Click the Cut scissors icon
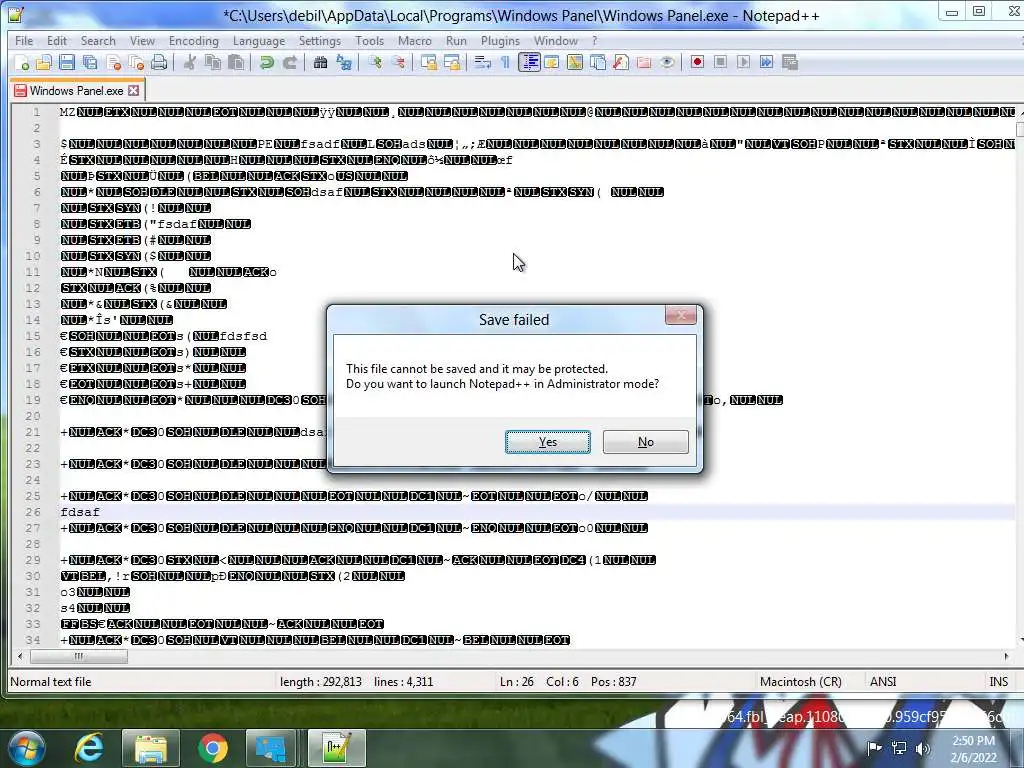Image resolution: width=1024 pixels, height=768 pixels. point(190,63)
